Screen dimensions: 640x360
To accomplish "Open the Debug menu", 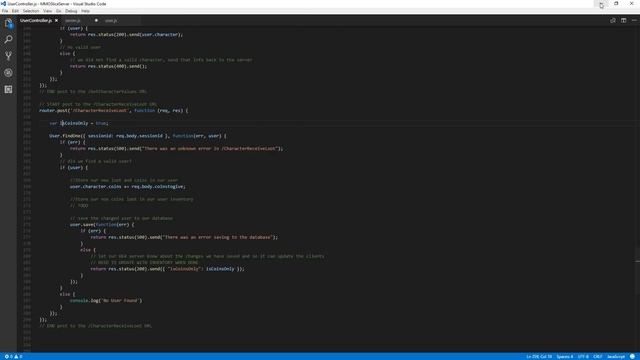I will [x=71, y=11].
